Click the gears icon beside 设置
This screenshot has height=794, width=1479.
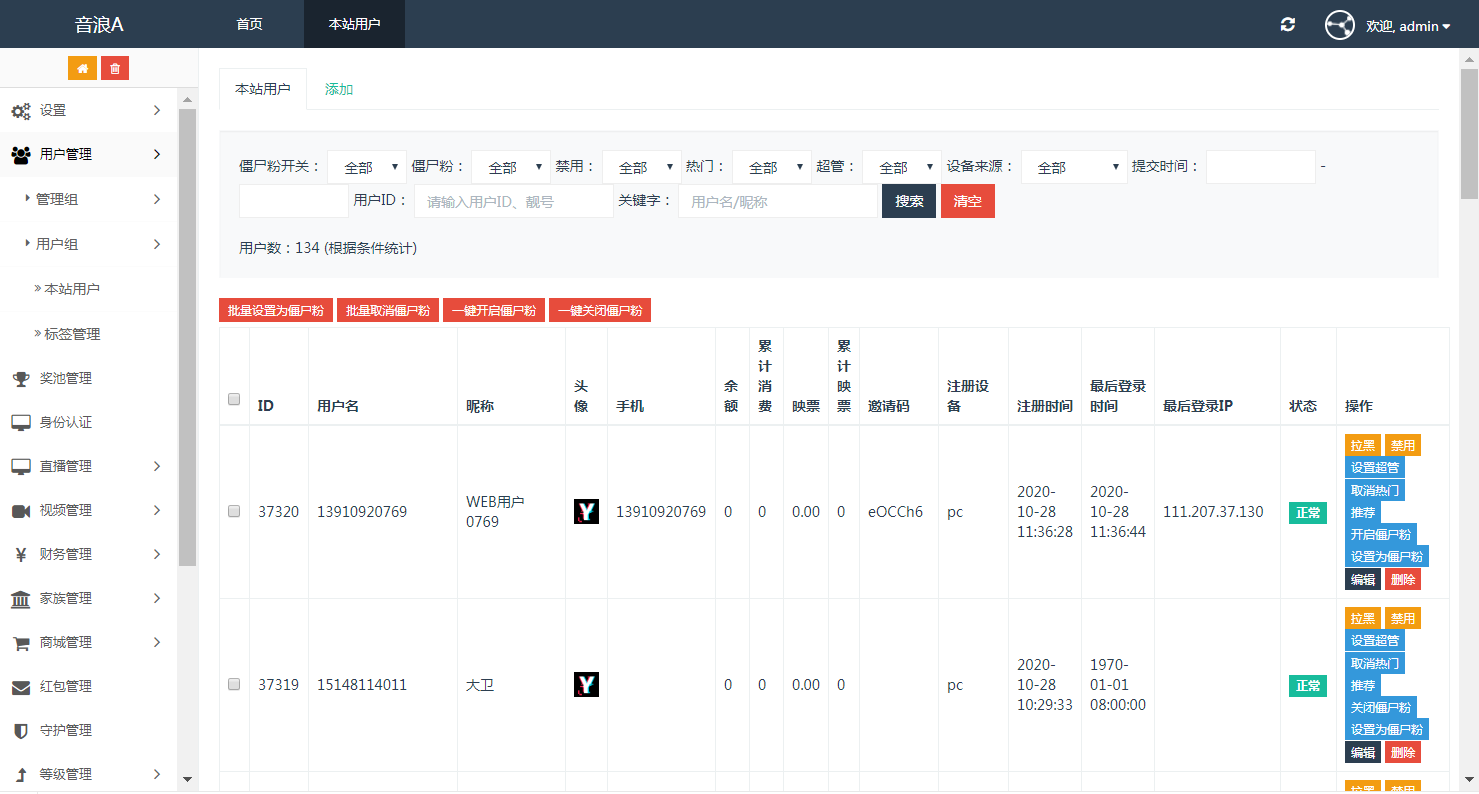coord(20,111)
